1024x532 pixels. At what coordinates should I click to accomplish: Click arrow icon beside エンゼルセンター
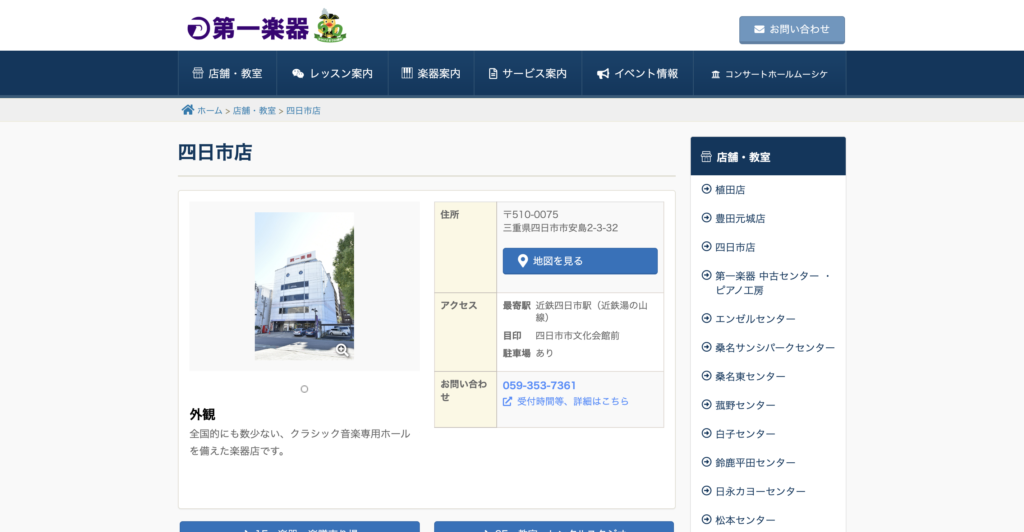706,319
